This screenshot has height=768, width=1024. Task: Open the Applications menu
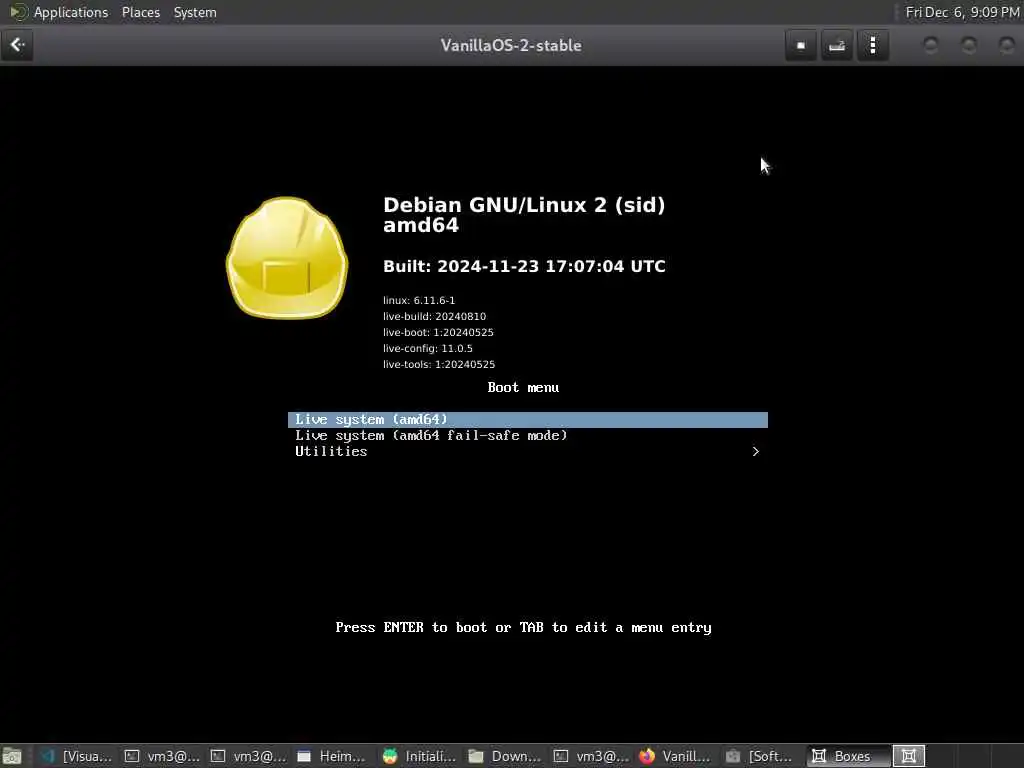[71, 12]
